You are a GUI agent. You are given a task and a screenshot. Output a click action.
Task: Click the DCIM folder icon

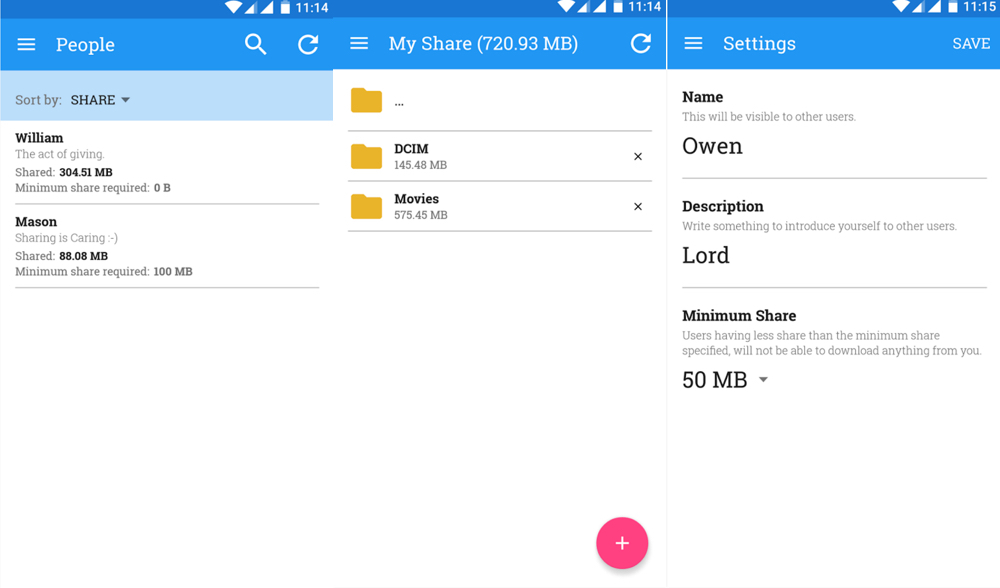[367, 157]
